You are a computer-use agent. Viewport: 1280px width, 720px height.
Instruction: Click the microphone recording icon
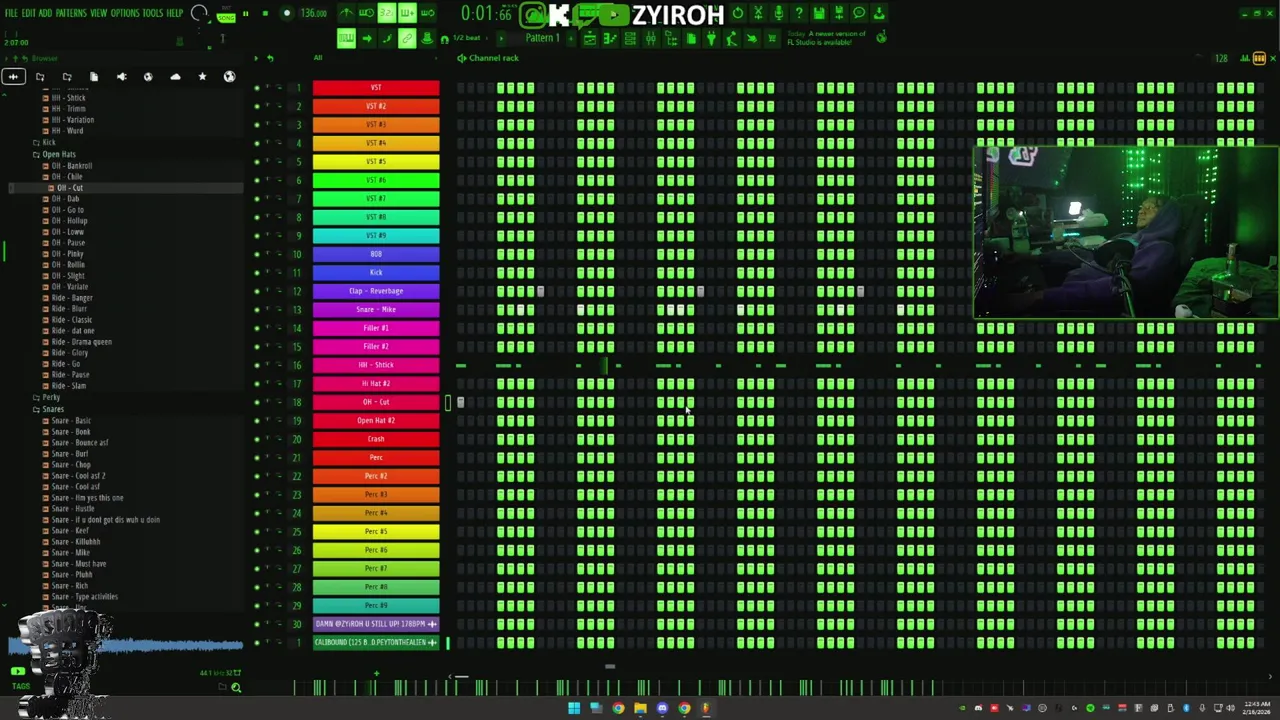coord(778,13)
